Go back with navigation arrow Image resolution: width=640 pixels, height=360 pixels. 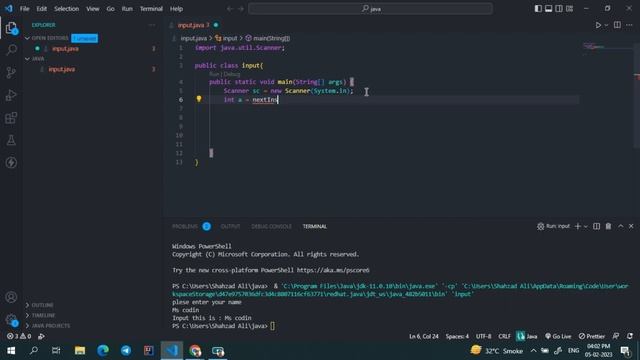point(230,9)
